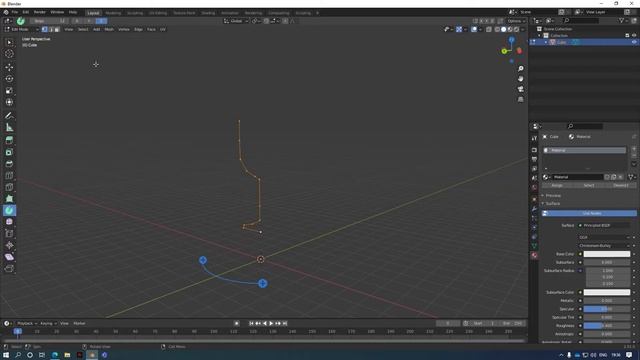Select the Extrude Region tool
640x360 pixels.
point(9,140)
